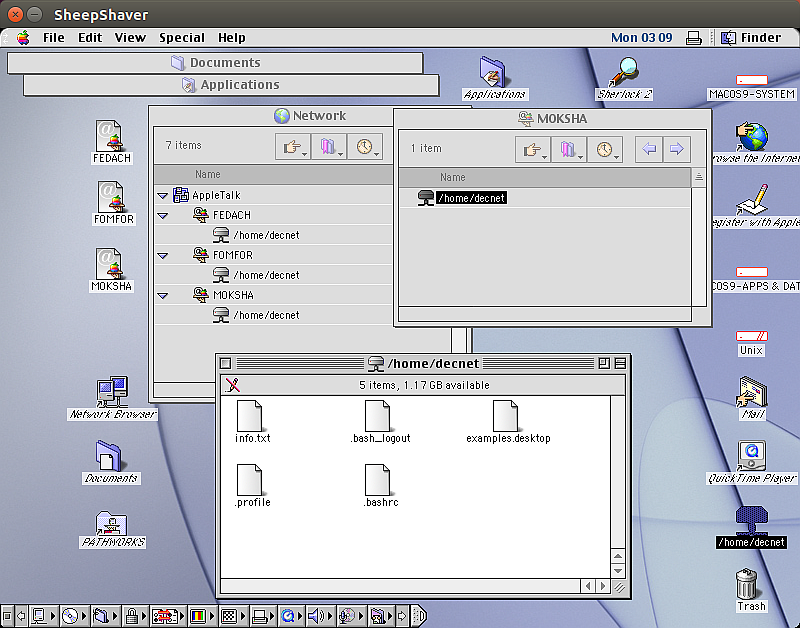Select the FOMFOR desktop icon

point(113,204)
